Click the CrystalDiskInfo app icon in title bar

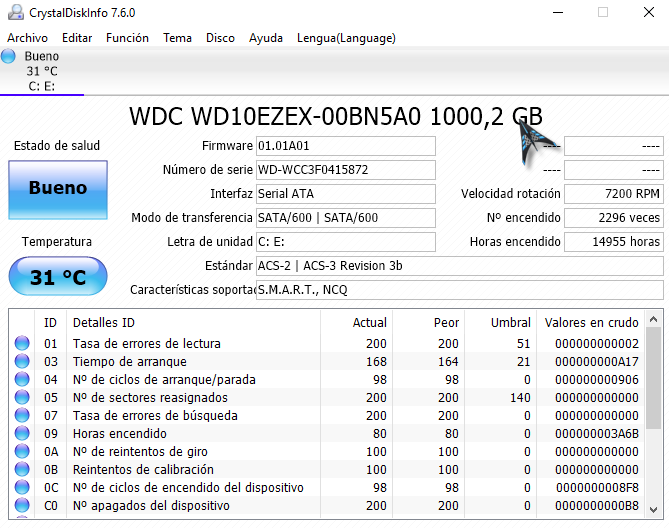point(15,12)
